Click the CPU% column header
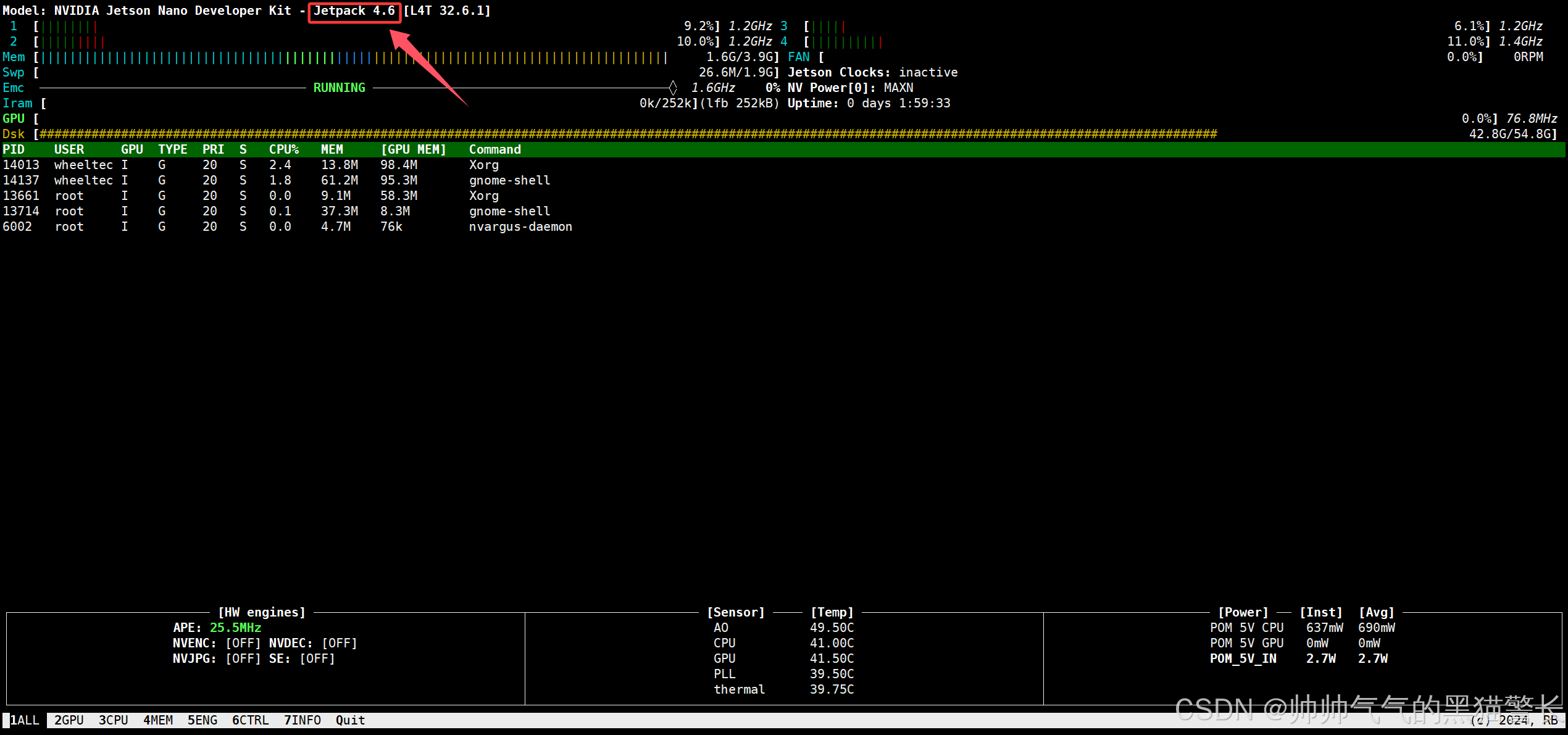 (284, 149)
